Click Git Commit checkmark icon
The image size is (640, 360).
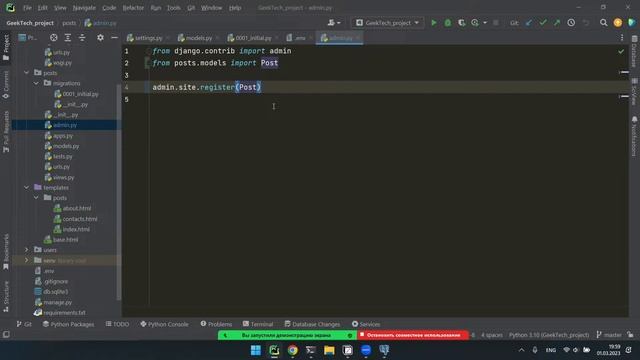pos(542,23)
